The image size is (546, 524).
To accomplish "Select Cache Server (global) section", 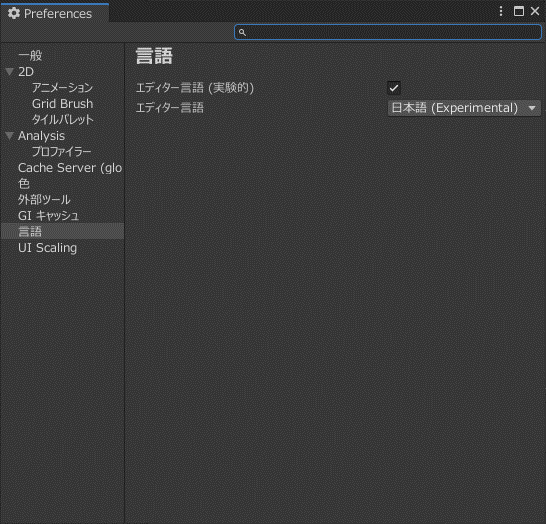I will (70, 168).
